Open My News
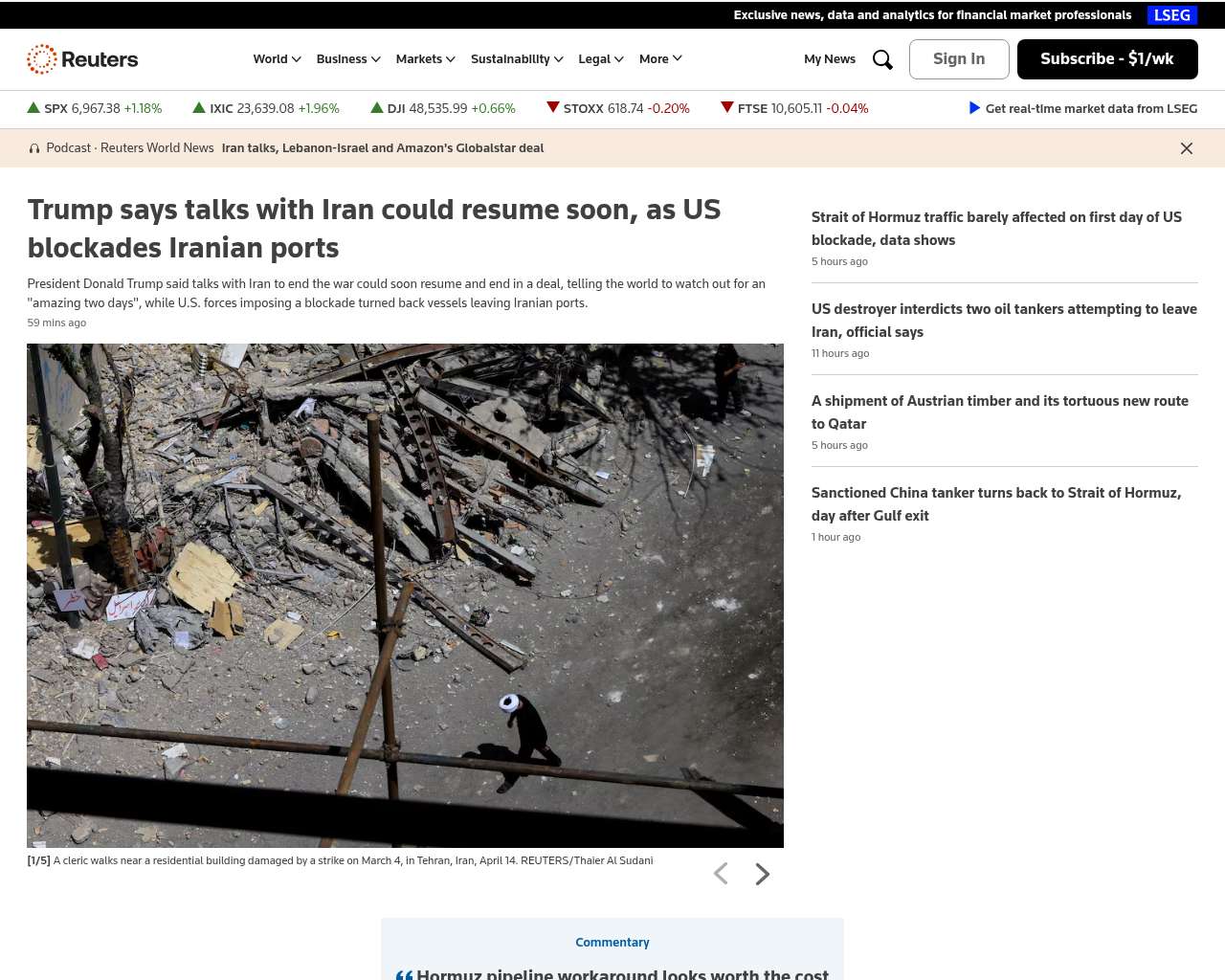 [x=830, y=59]
